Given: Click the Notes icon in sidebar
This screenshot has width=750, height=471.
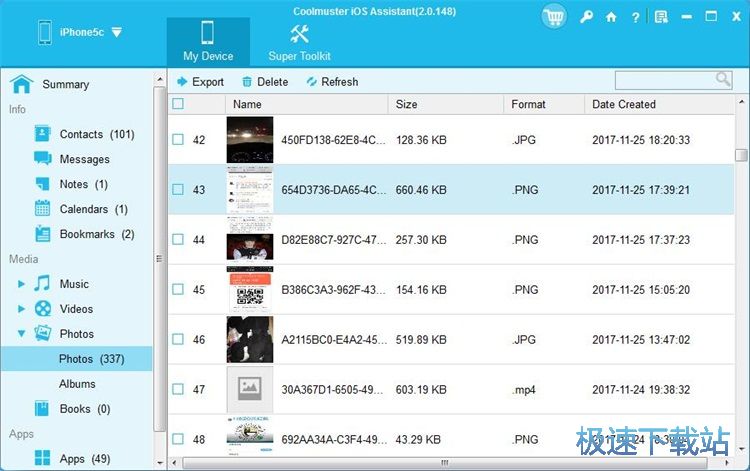Looking at the screenshot, I should (x=43, y=184).
